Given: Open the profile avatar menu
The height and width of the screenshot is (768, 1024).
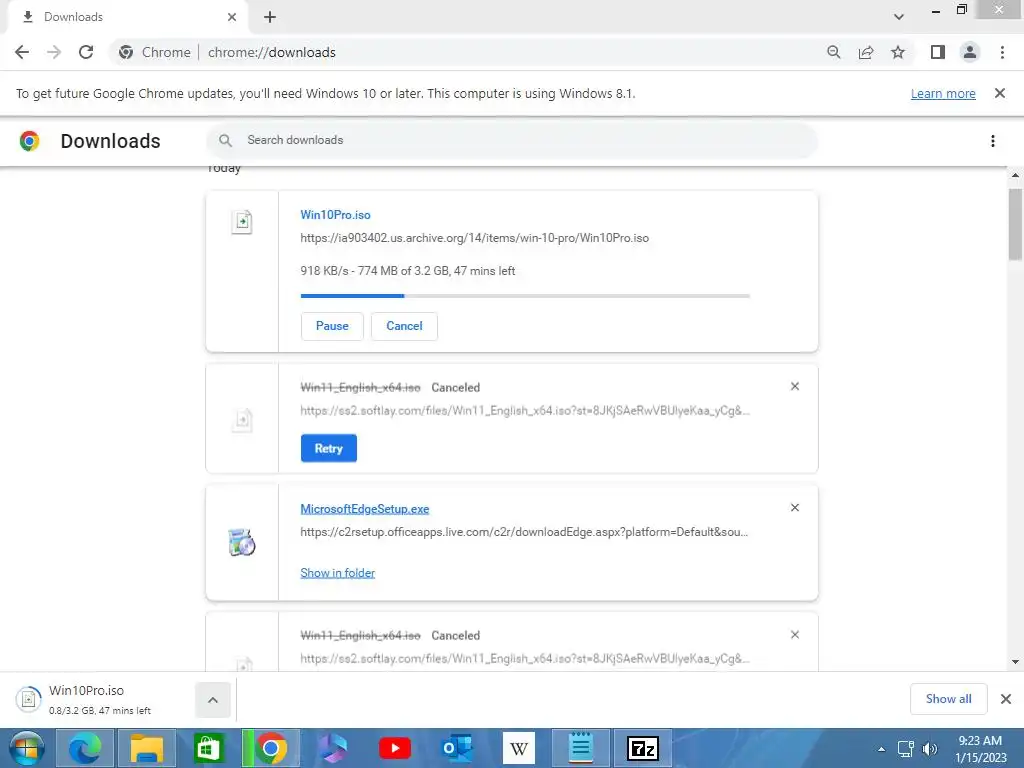Looking at the screenshot, I should coord(970,52).
